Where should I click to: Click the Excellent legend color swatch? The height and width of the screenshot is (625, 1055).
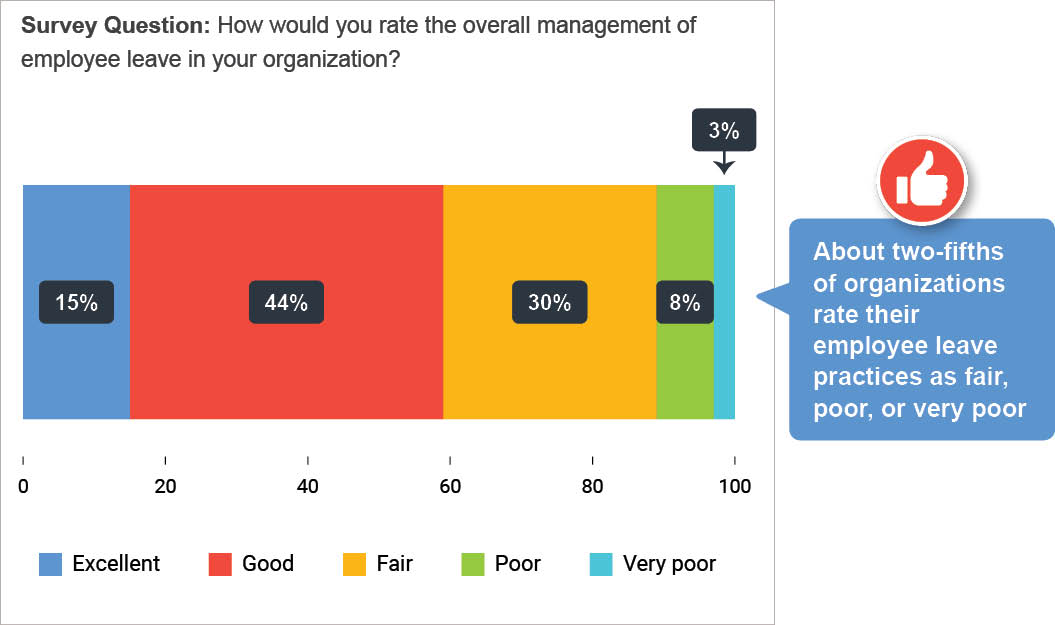(x=50, y=564)
